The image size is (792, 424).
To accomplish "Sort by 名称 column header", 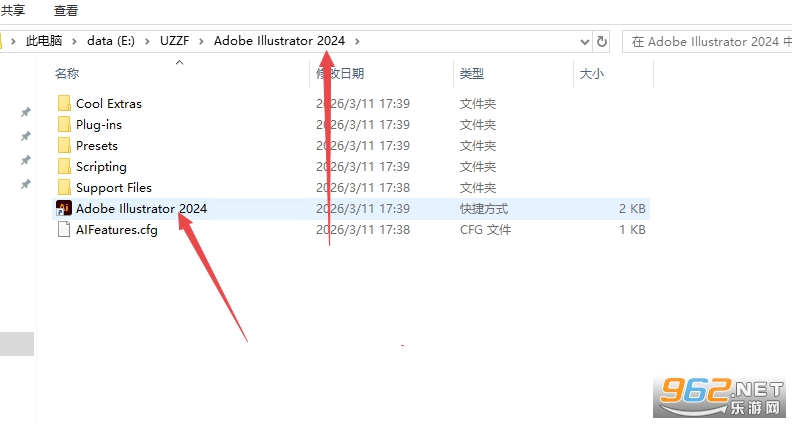I will pyautogui.click(x=67, y=74).
